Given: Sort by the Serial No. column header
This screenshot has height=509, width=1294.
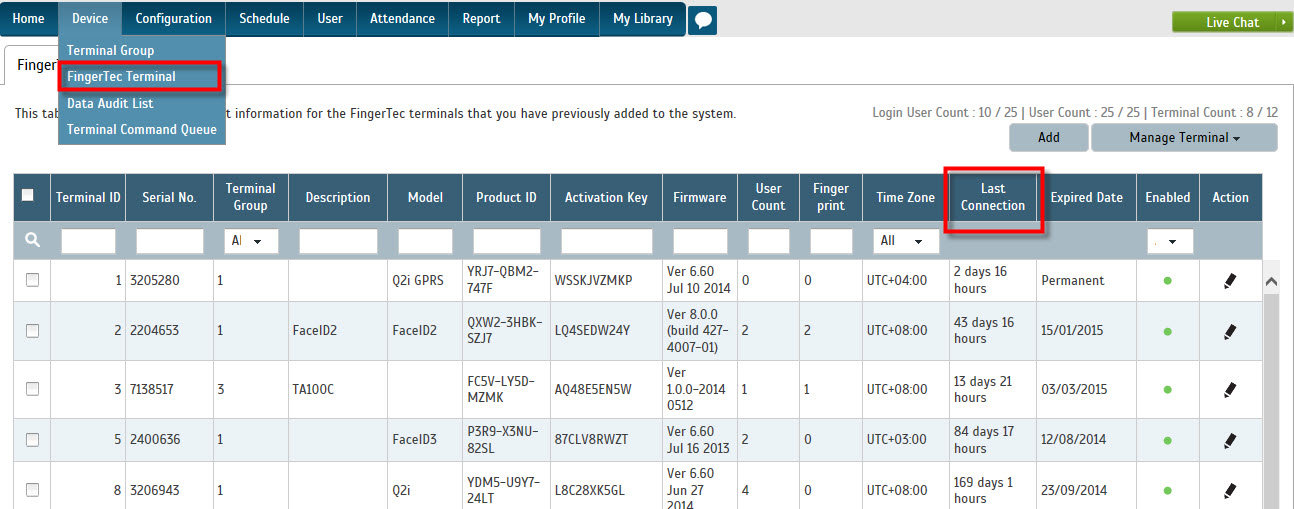Looking at the screenshot, I should coord(169,197).
